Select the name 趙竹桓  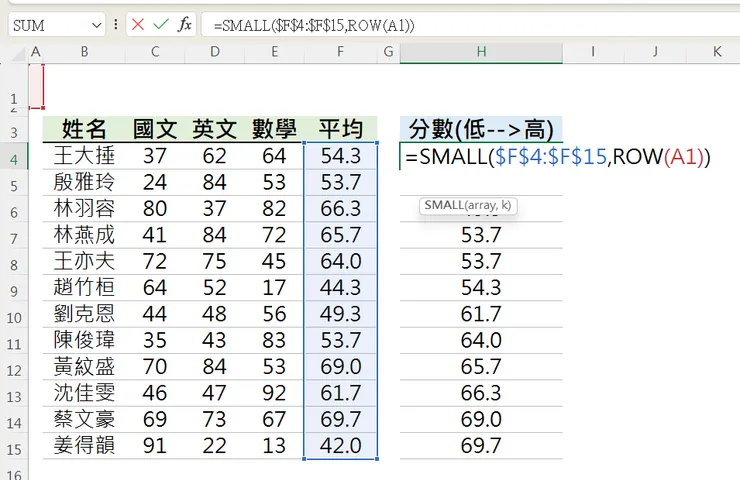84,288
